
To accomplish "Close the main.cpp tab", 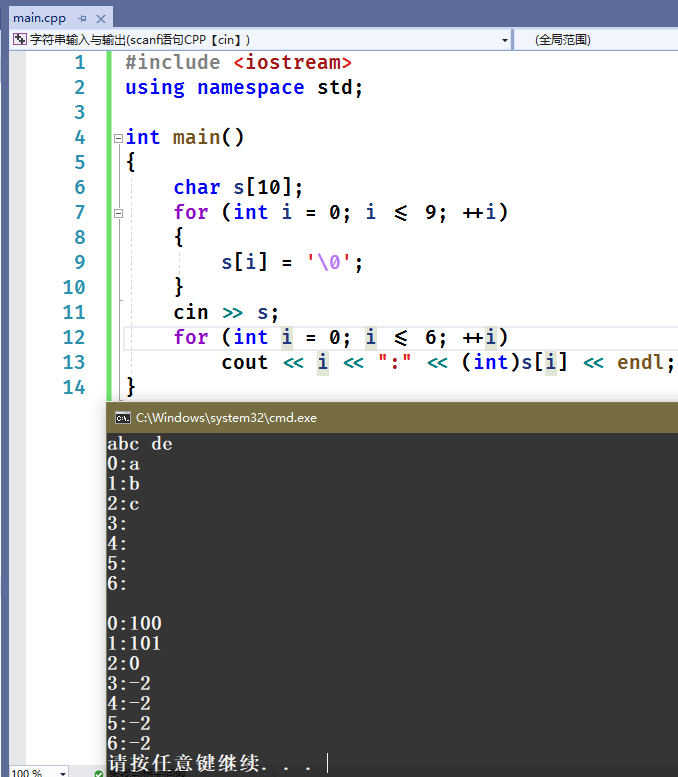I will (101, 19).
